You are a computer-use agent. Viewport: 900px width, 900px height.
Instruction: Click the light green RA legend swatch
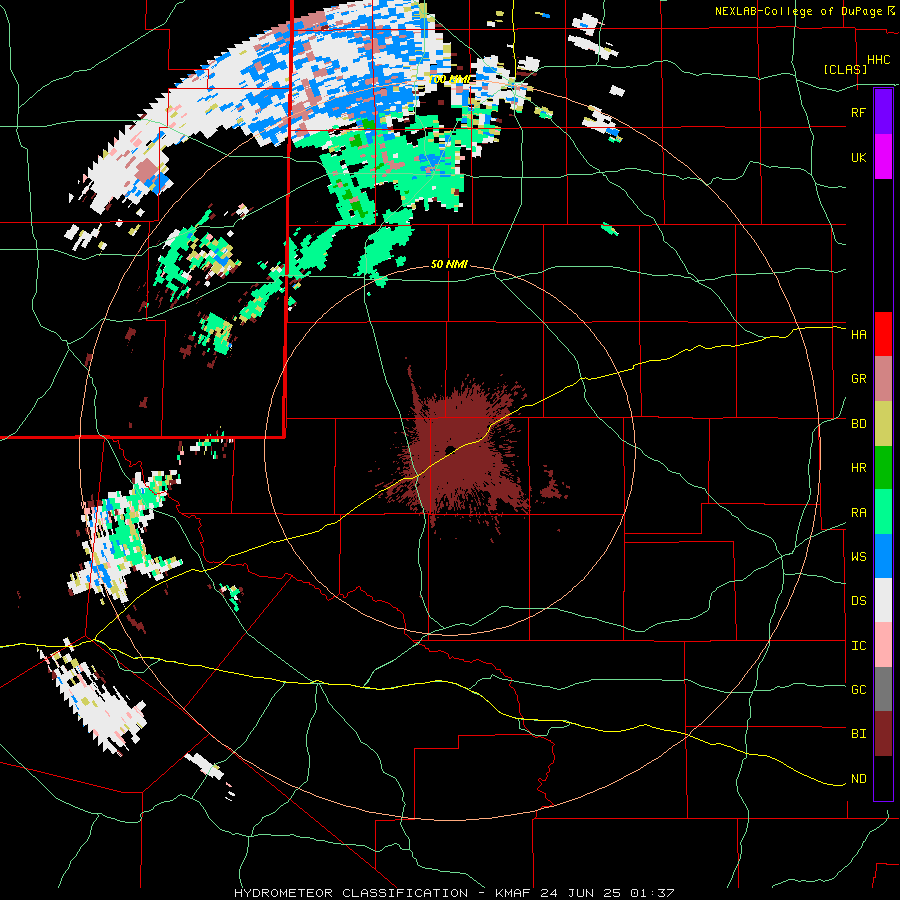883,512
